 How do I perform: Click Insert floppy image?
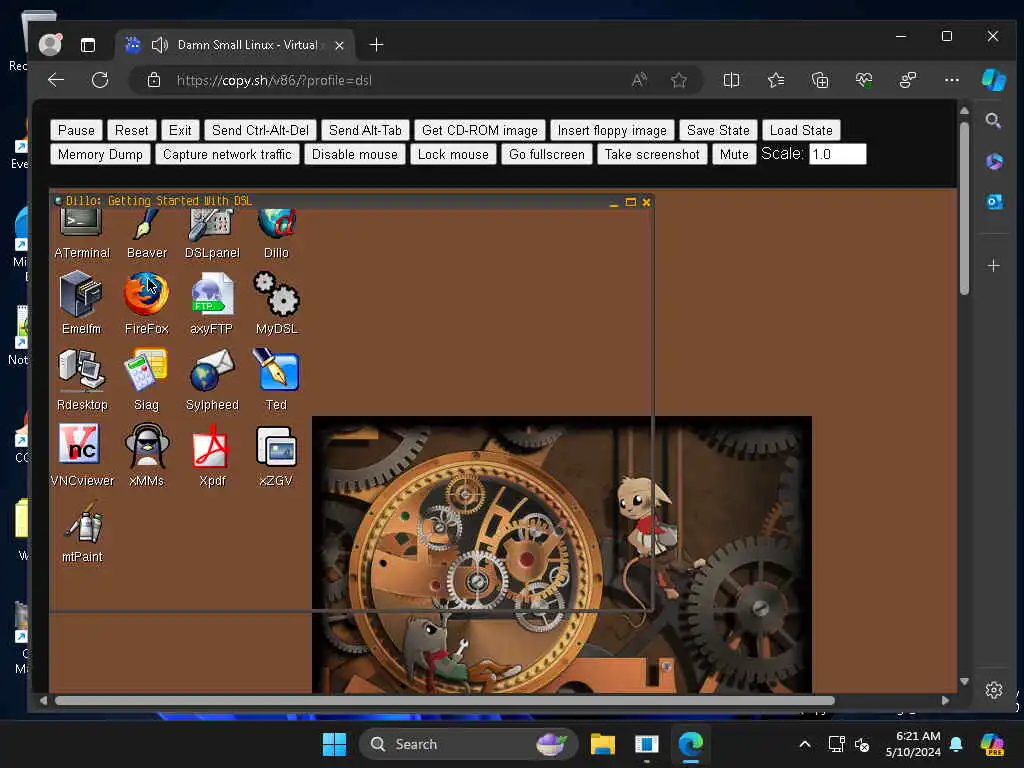coord(613,131)
